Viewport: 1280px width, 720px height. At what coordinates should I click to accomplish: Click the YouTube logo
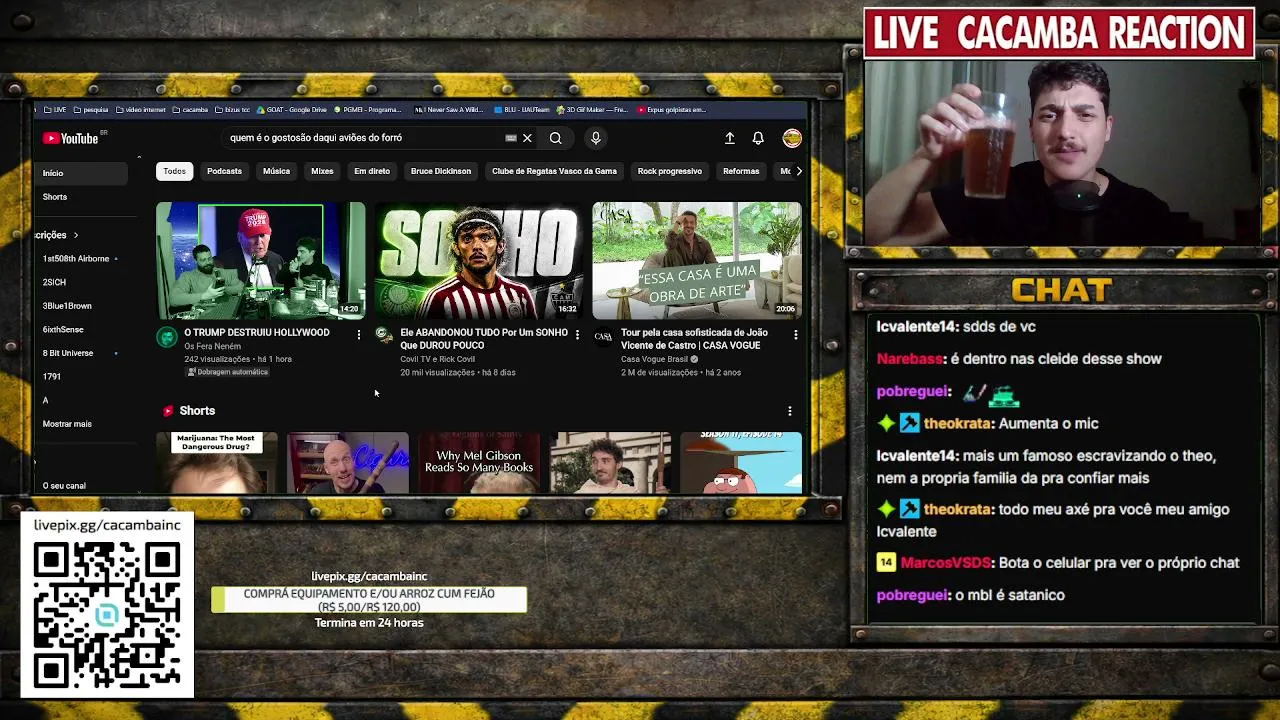pyautogui.click(x=71, y=138)
